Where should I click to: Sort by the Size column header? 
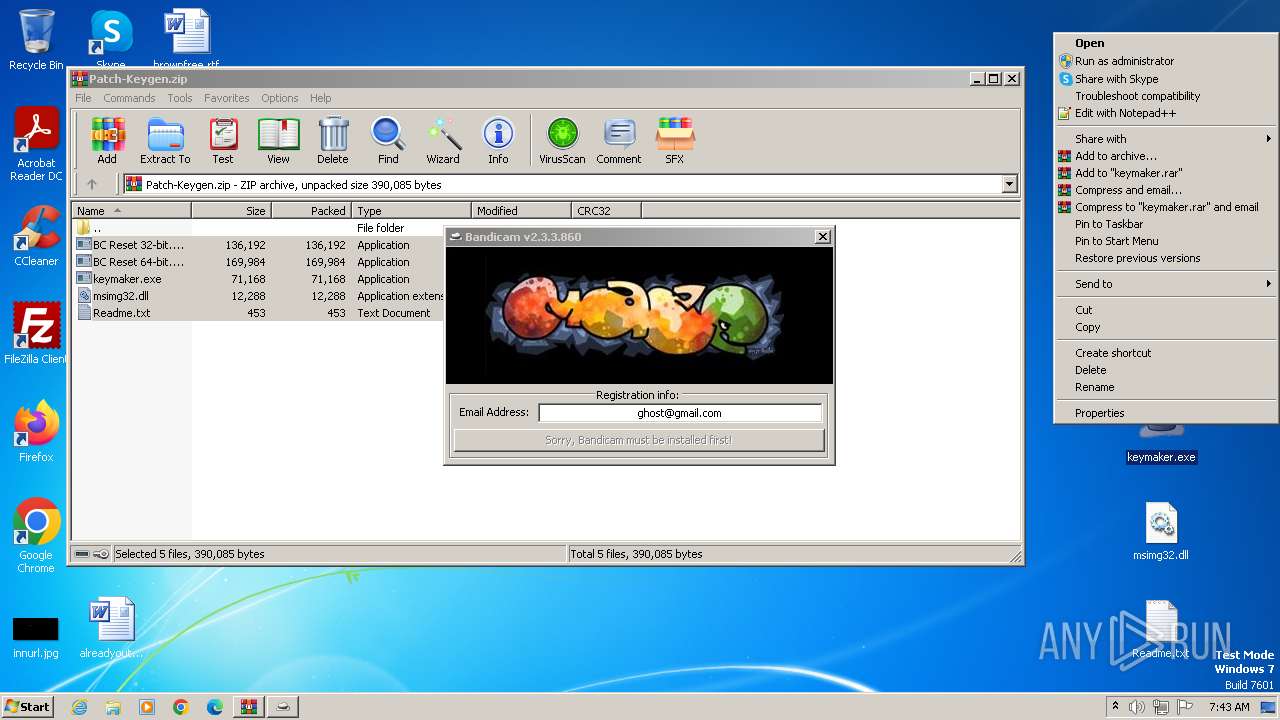231,210
